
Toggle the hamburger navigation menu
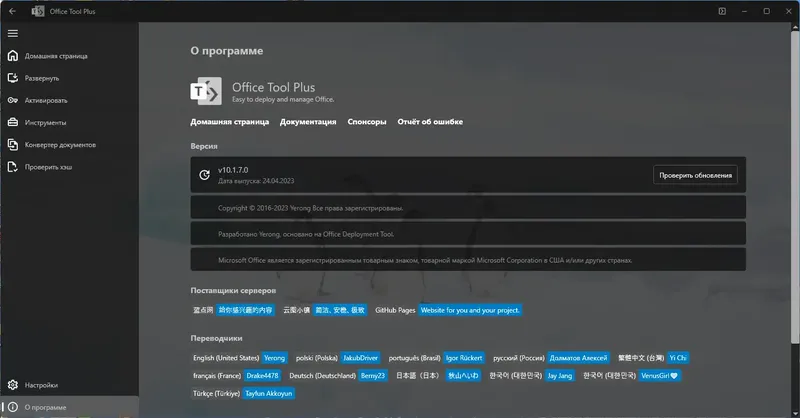(13, 33)
